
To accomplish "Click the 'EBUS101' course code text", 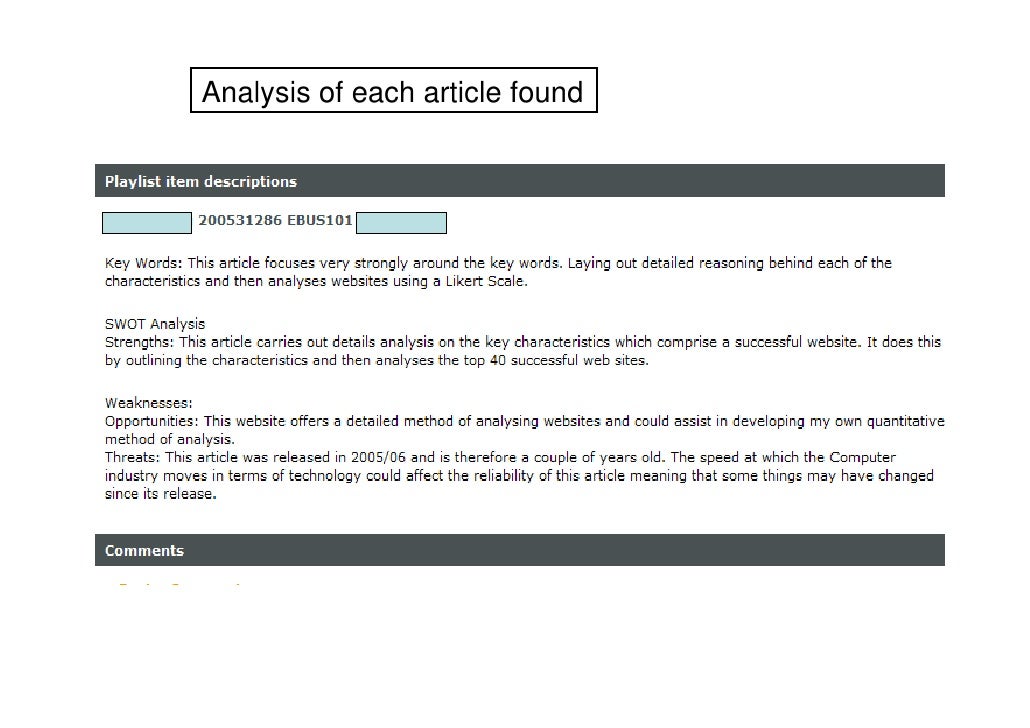I will pyautogui.click(x=320, y=220).
